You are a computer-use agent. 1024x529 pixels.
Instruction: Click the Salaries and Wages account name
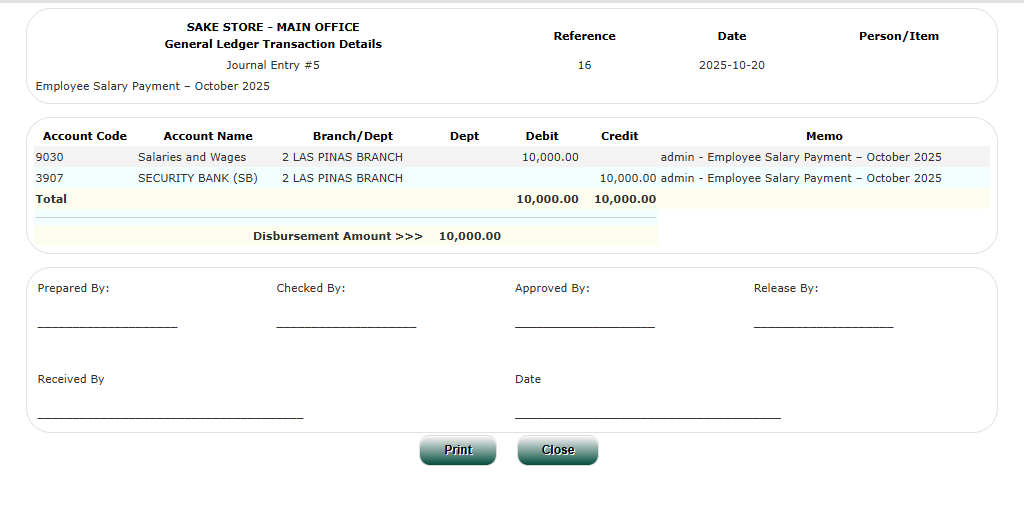[x=192, y=157]
